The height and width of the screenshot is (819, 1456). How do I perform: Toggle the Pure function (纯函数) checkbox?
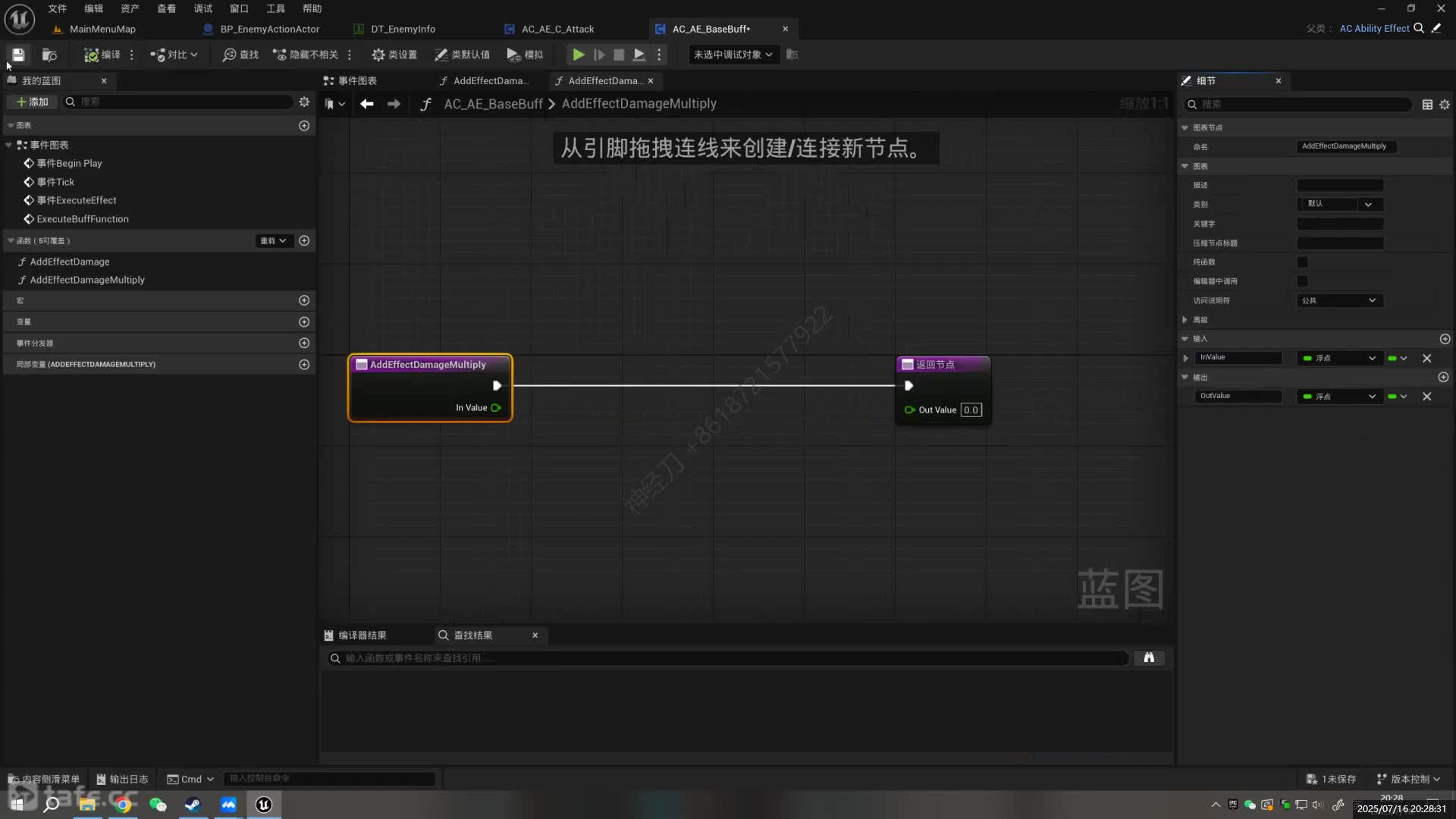[x=1302, y=262]
